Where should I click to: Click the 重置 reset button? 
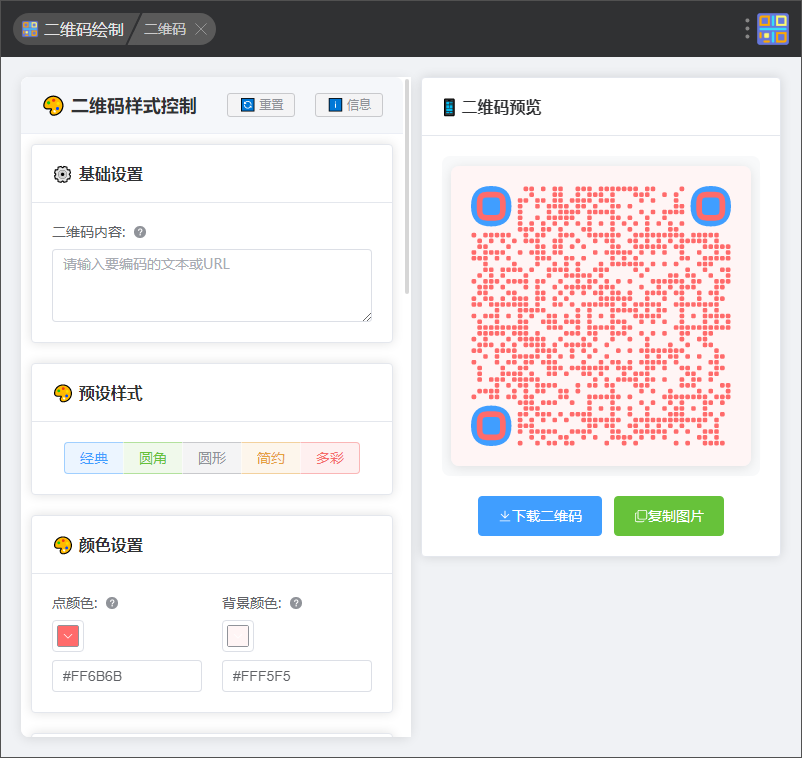(x=261, y=105)
